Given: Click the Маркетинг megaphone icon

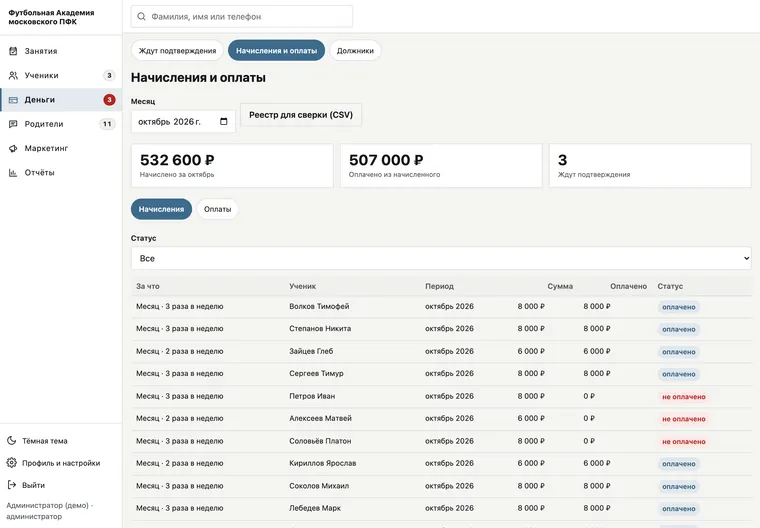Looking at the screenshot, I should 13,148.
